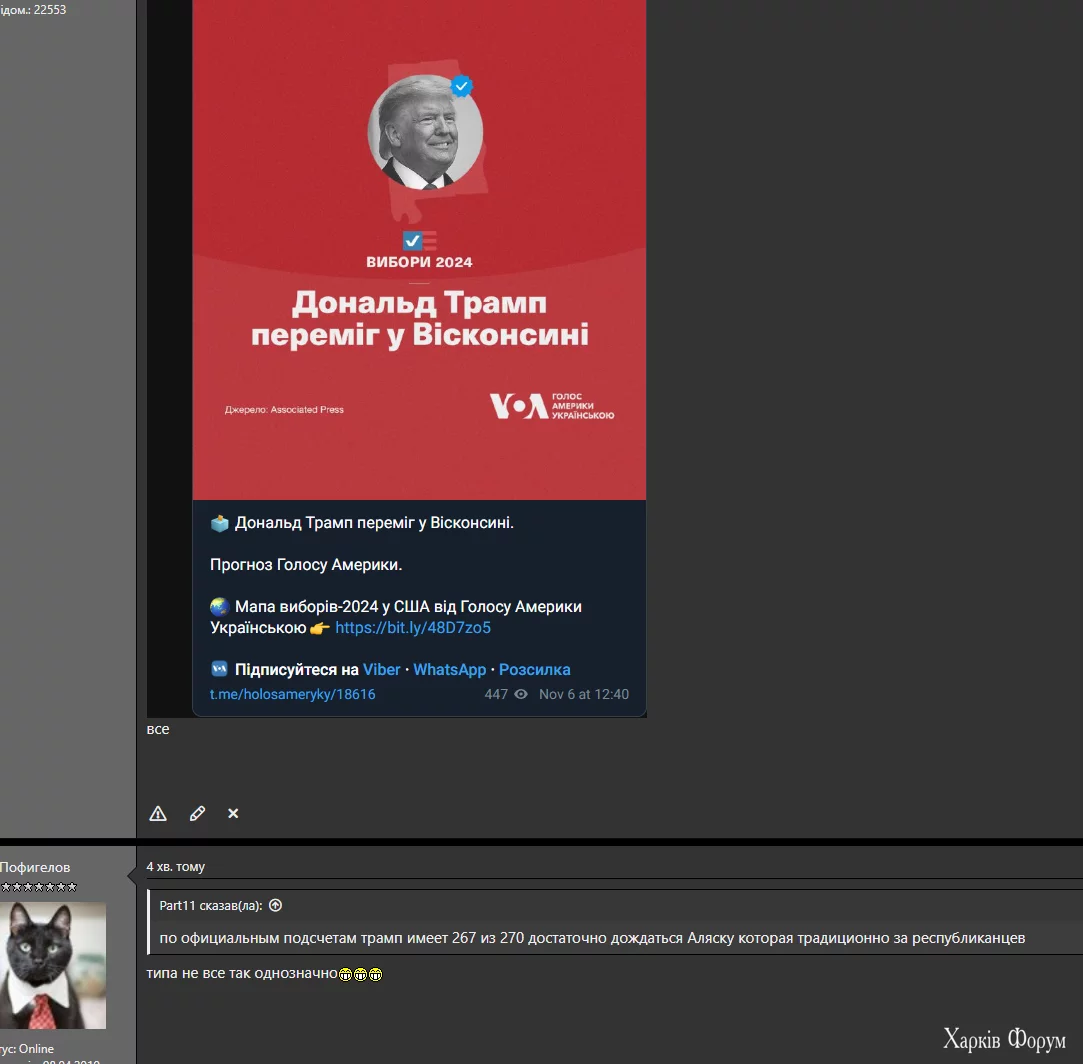
Task: Click the eye icon next to 447 views
Action: point(521,694)
